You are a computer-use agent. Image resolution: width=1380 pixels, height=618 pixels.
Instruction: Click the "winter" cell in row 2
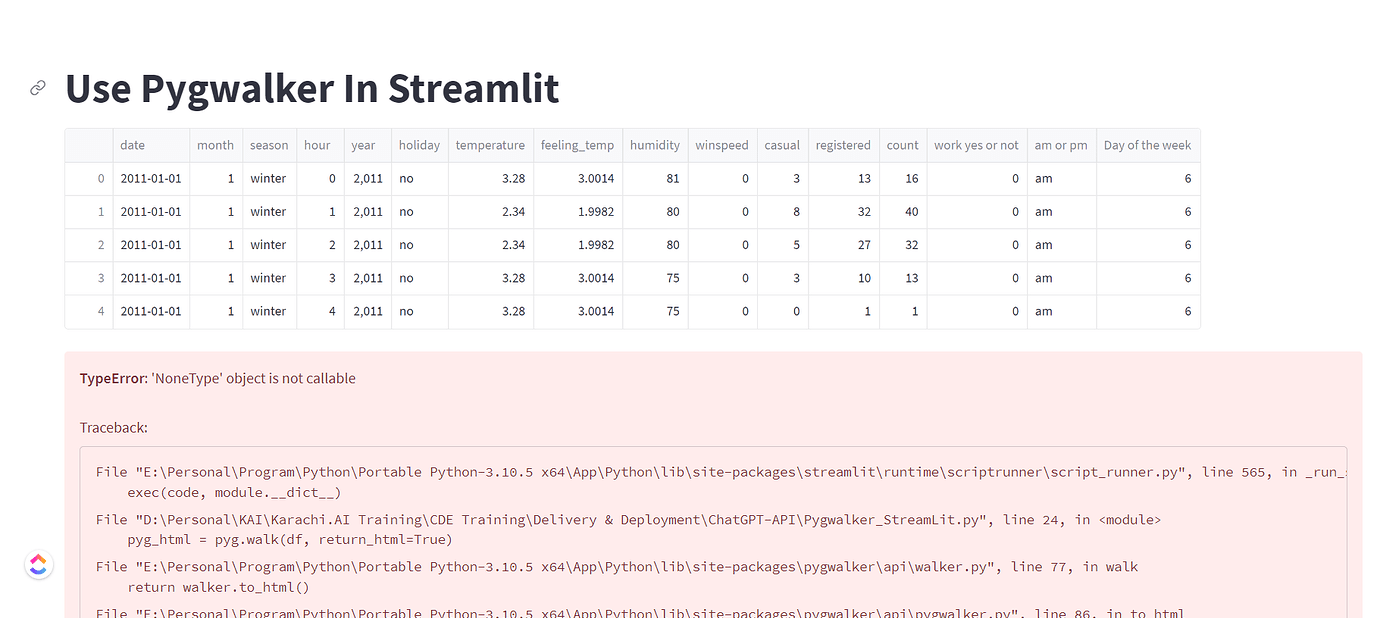[268, 244]
